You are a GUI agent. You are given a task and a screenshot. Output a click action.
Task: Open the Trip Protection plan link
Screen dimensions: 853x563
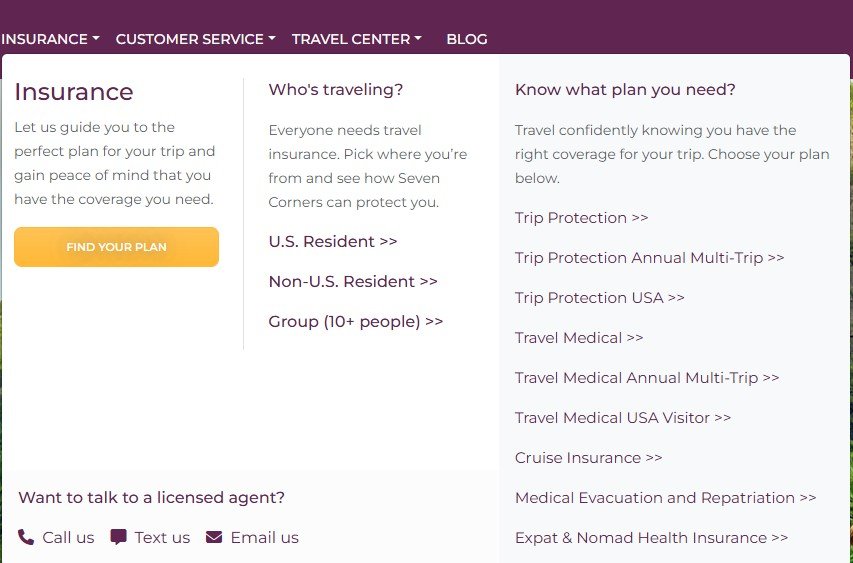[x=581, y=218]
